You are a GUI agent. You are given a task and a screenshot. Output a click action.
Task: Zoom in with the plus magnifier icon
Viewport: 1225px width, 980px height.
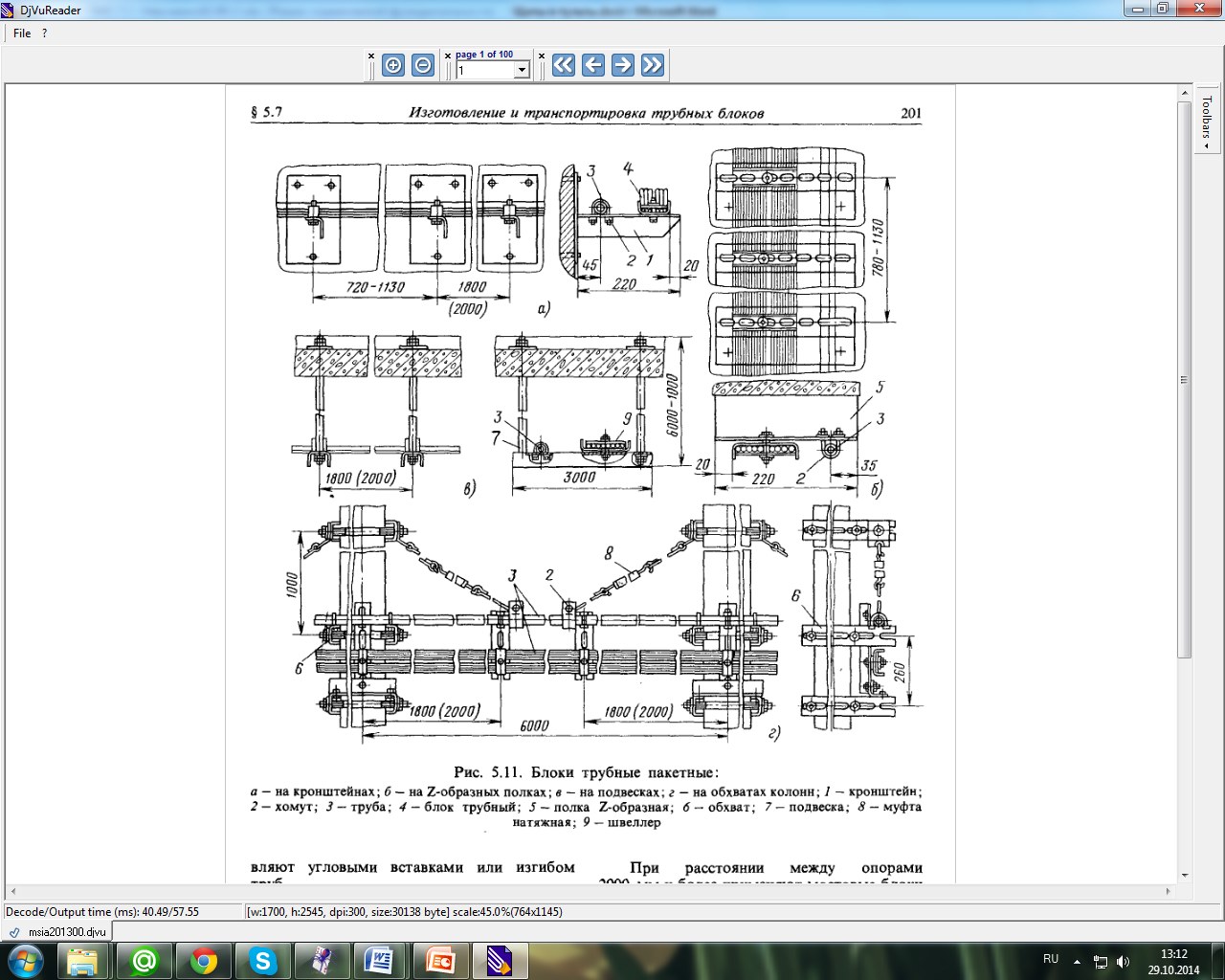(x=393, y=65)
